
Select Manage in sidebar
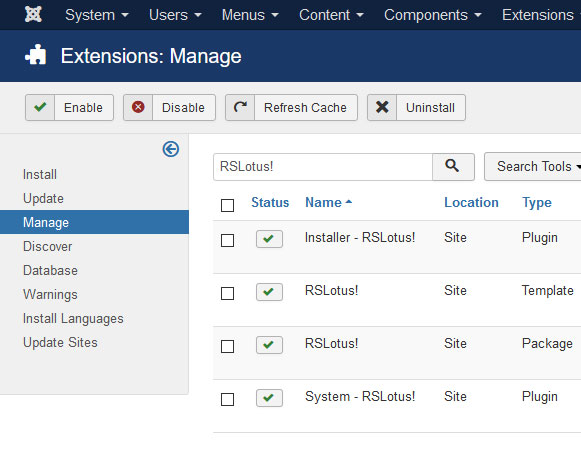94,222
